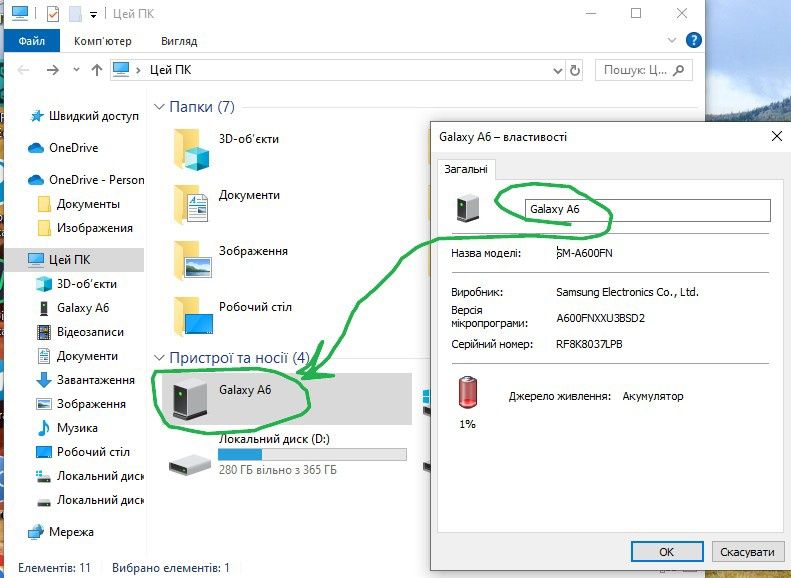Image resolution: width=791 pixels, height=578 pixels.
Task: Click the Galaxy A6 name field in properties
Action: point(648,210)
